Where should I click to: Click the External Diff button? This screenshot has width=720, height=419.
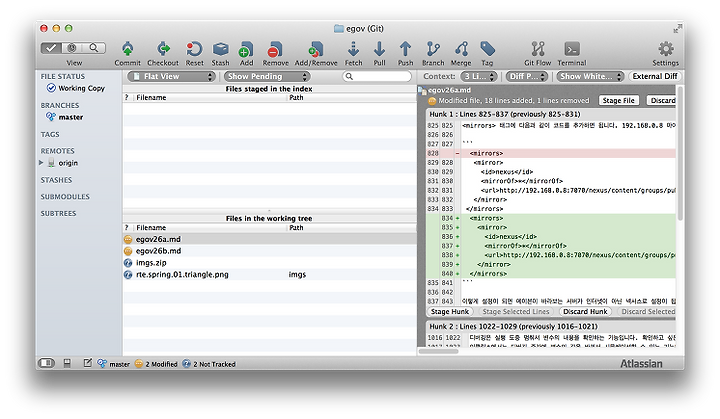654,76
